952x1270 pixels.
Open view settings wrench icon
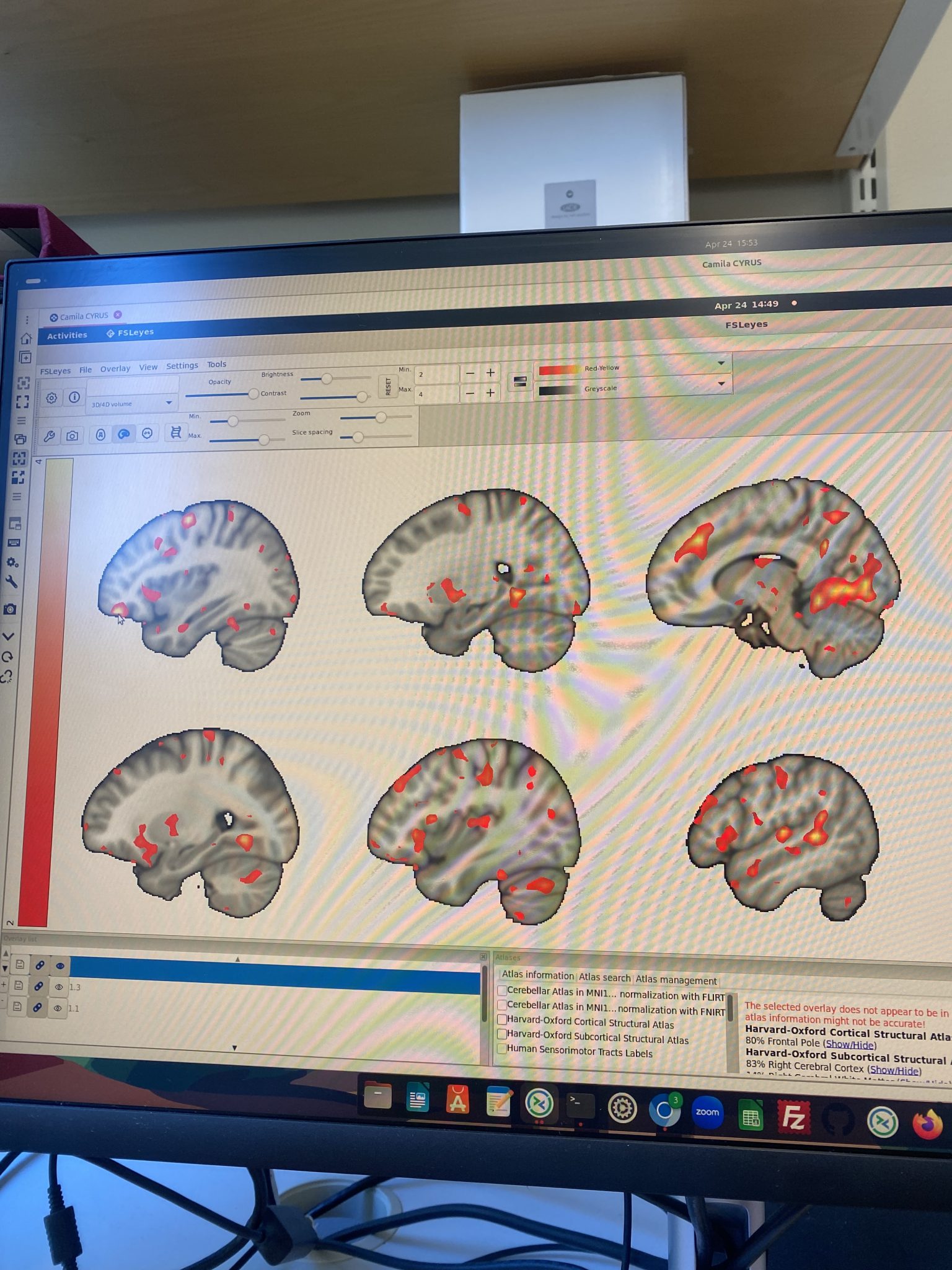[x=50, y=436]
